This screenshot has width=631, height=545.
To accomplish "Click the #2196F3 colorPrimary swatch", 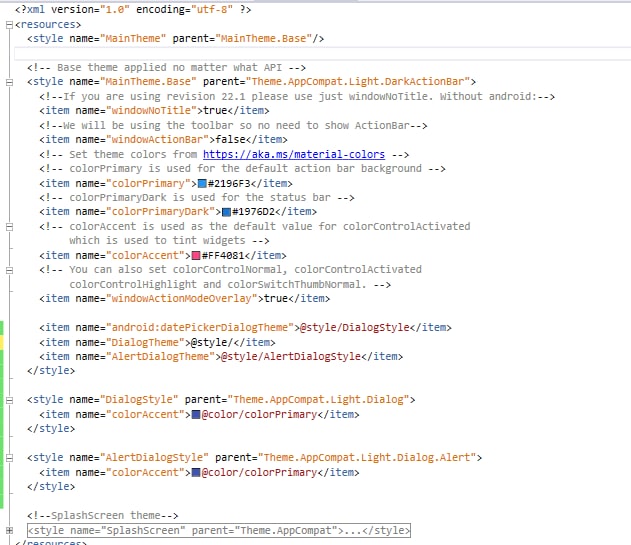I will 202,184.
